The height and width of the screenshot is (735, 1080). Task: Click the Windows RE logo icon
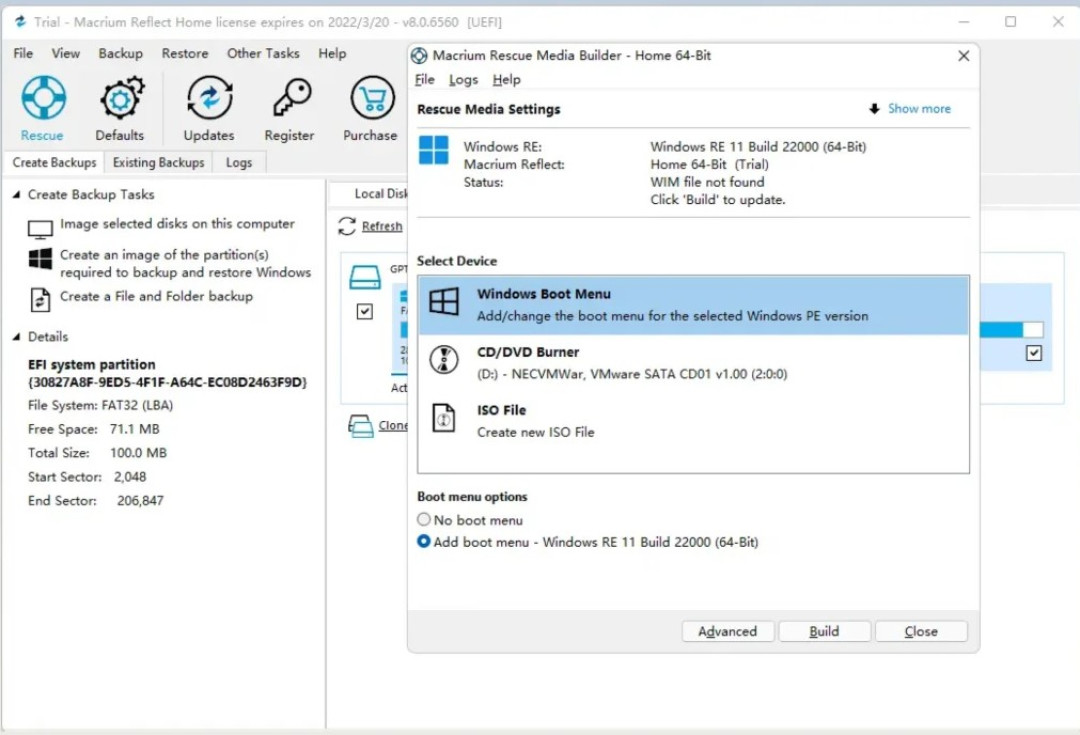434,150
